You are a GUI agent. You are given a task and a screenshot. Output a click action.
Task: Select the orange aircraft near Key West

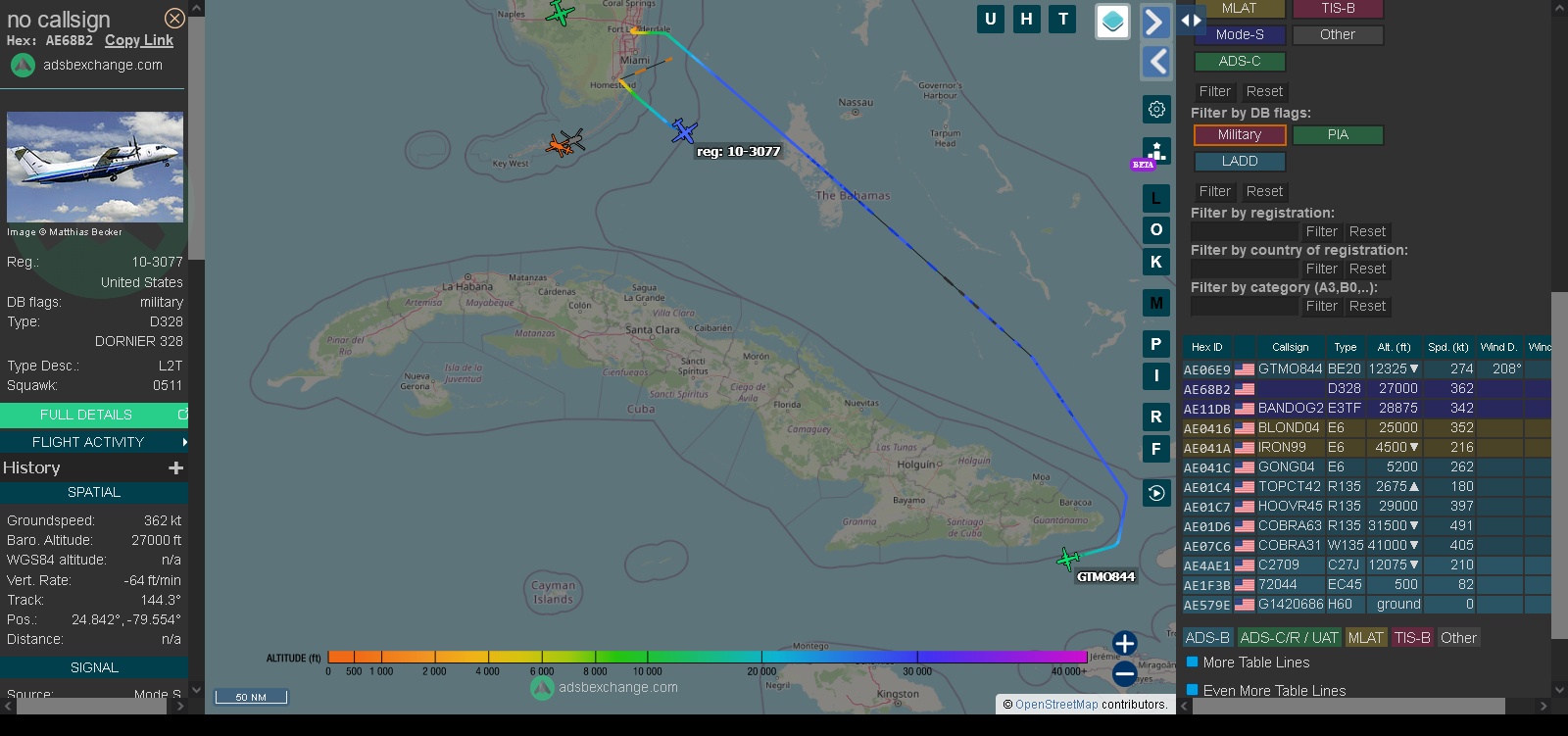560,146
